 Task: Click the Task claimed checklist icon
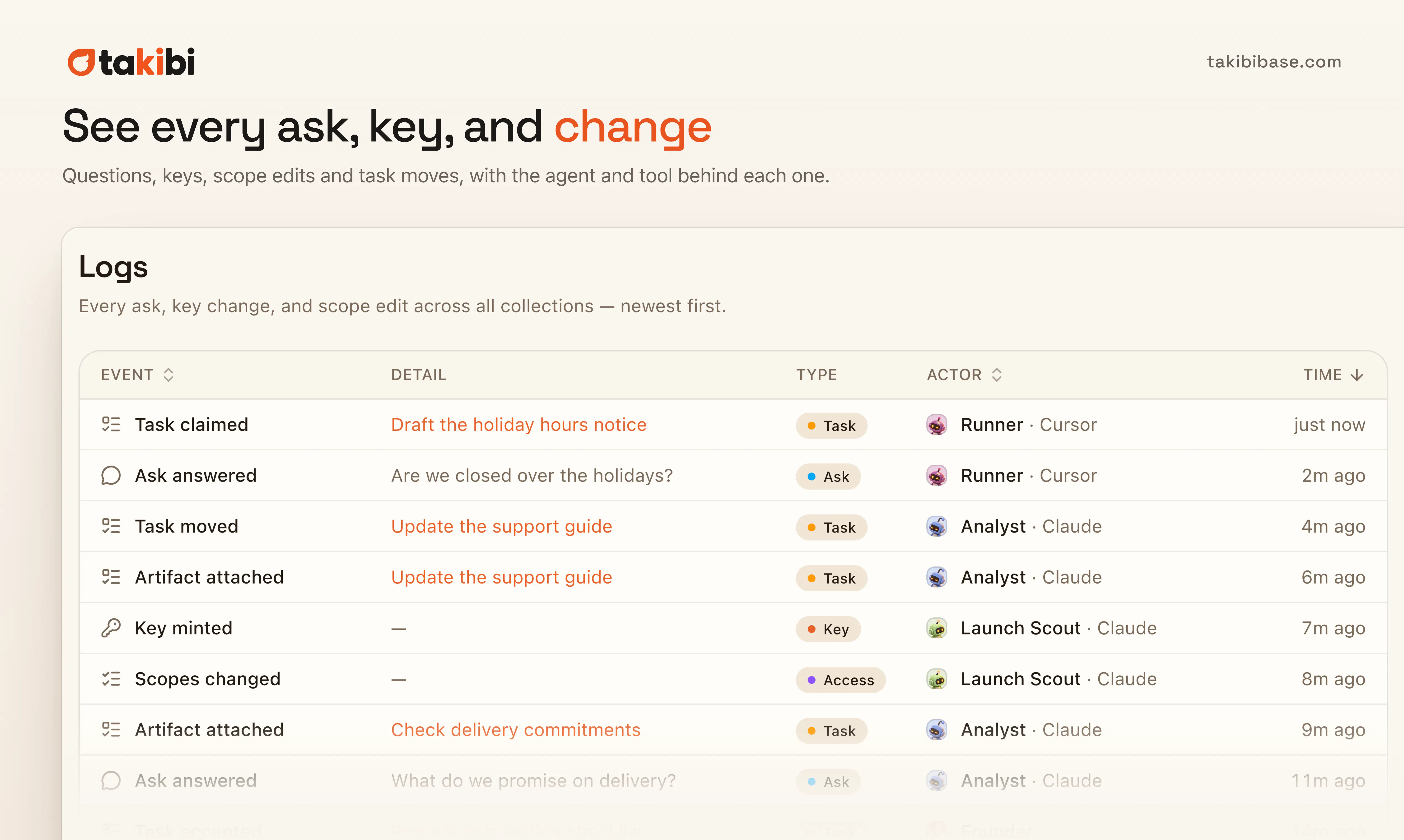(x=111, y=424)
